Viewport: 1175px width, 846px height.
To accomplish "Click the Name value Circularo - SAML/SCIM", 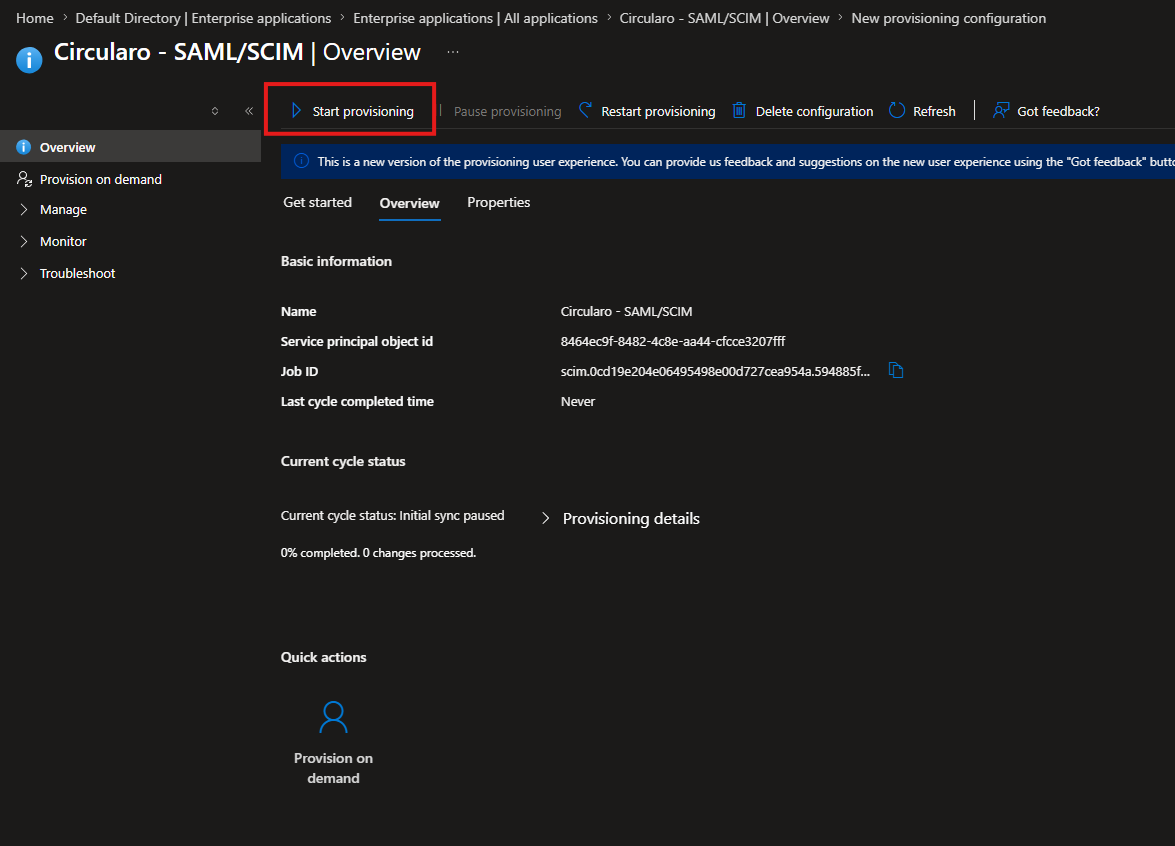I will click(626, 312).
